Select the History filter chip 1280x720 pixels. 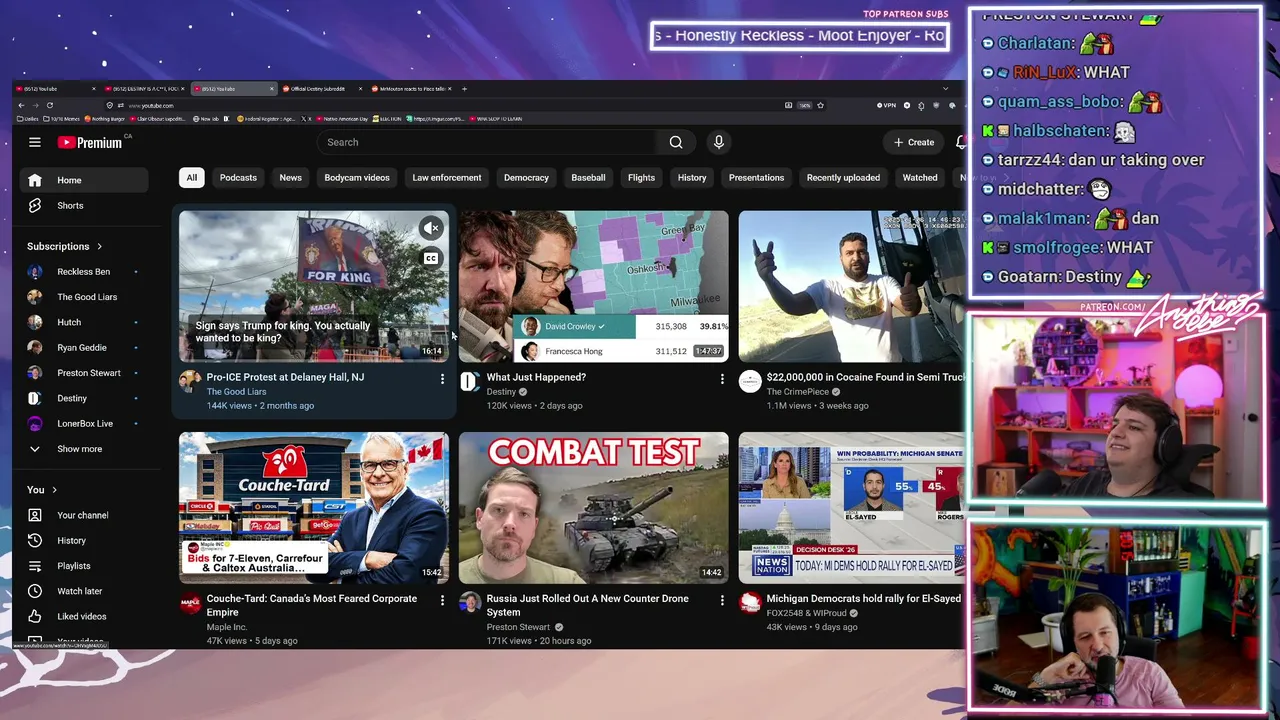692,178
